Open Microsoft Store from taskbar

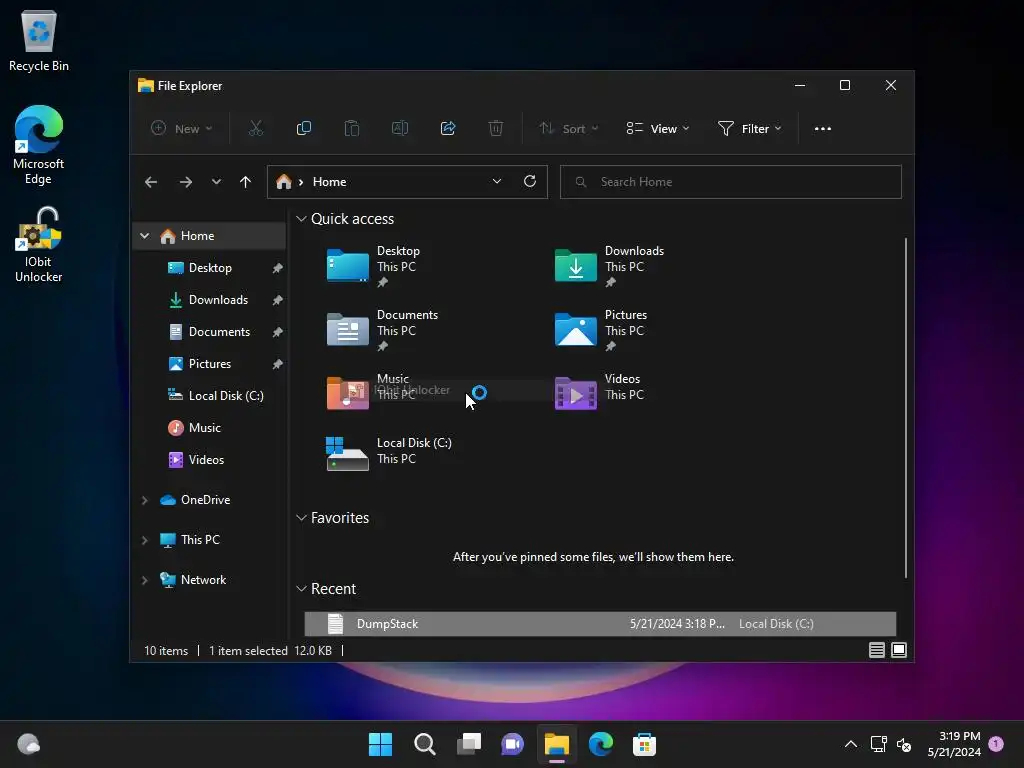[644, 744]
